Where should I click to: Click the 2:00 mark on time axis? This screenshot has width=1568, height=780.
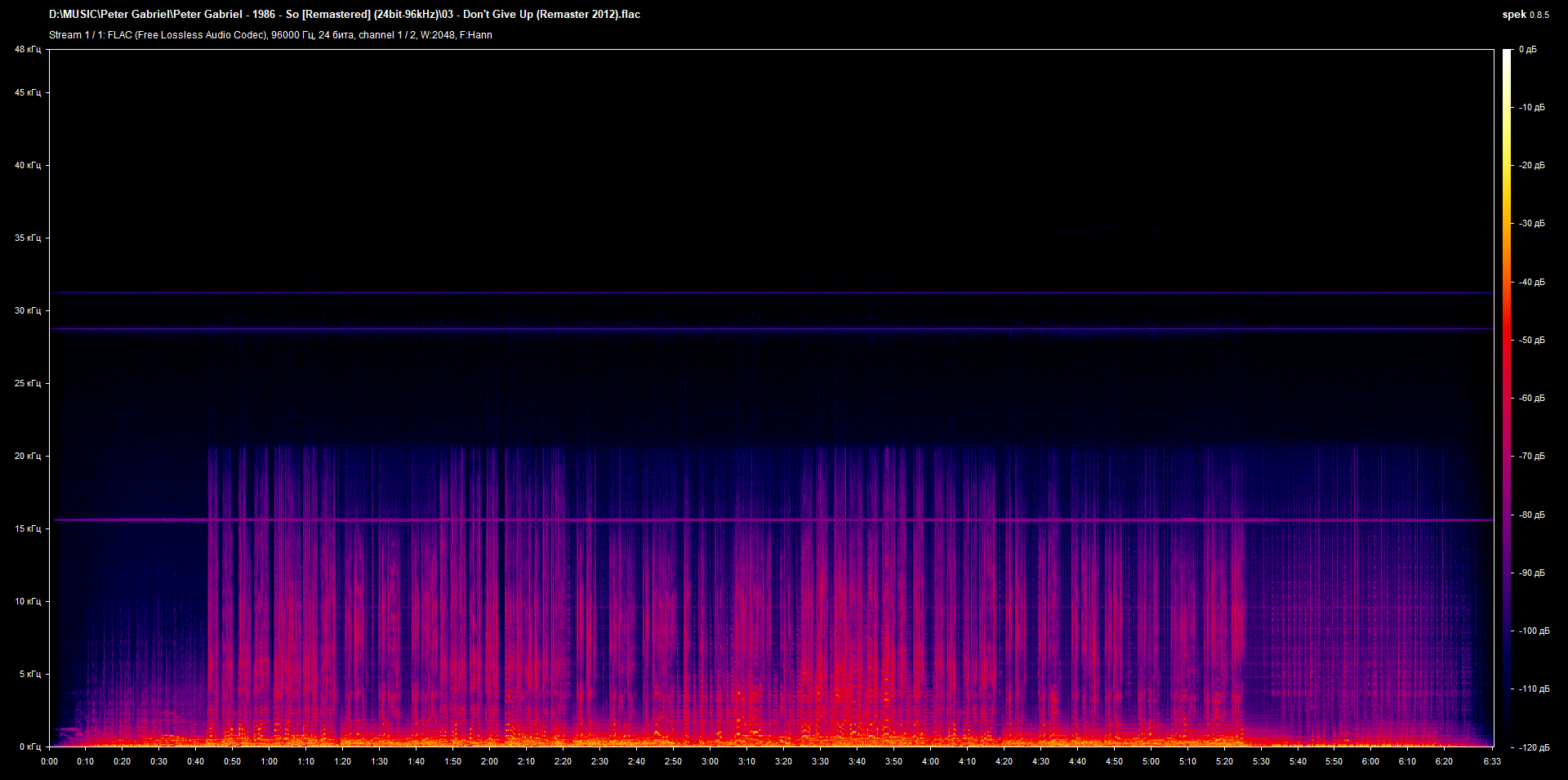pyautogui.click(x=489, y=761)
